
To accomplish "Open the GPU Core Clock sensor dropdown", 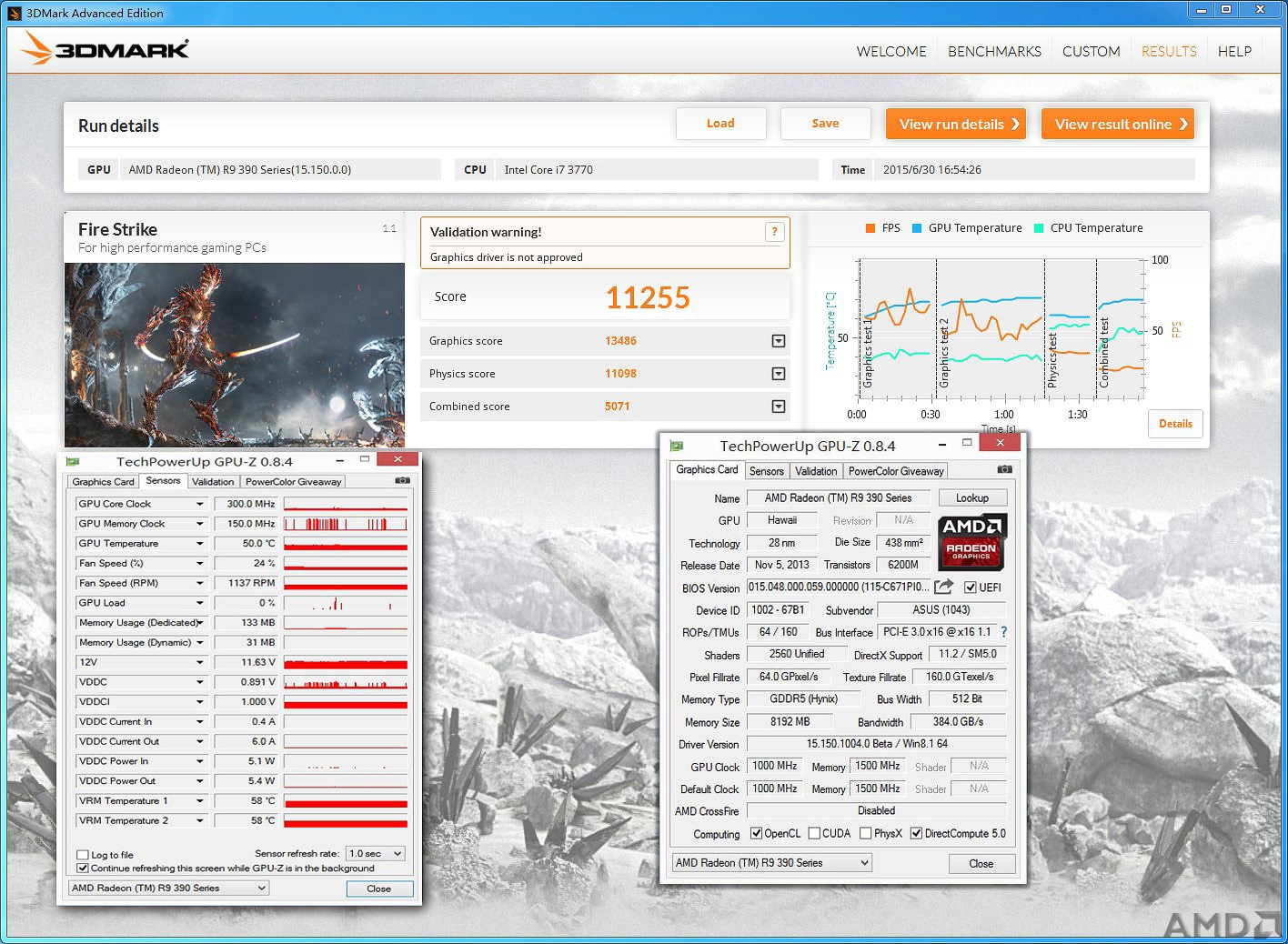I will 200,504.
